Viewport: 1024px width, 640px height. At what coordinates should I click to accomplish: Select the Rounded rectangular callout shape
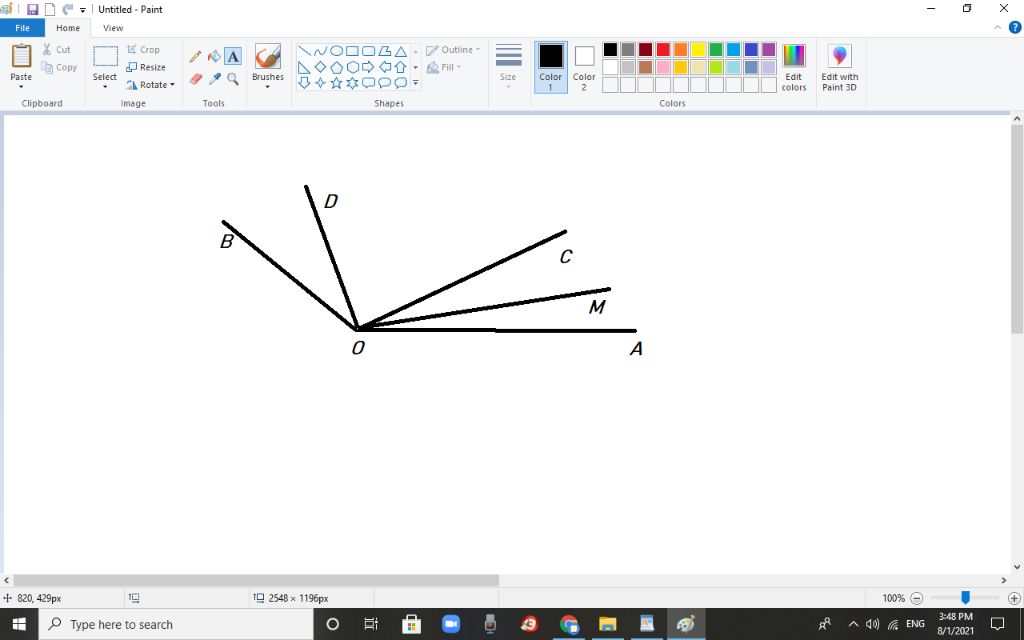click(368, 83)
